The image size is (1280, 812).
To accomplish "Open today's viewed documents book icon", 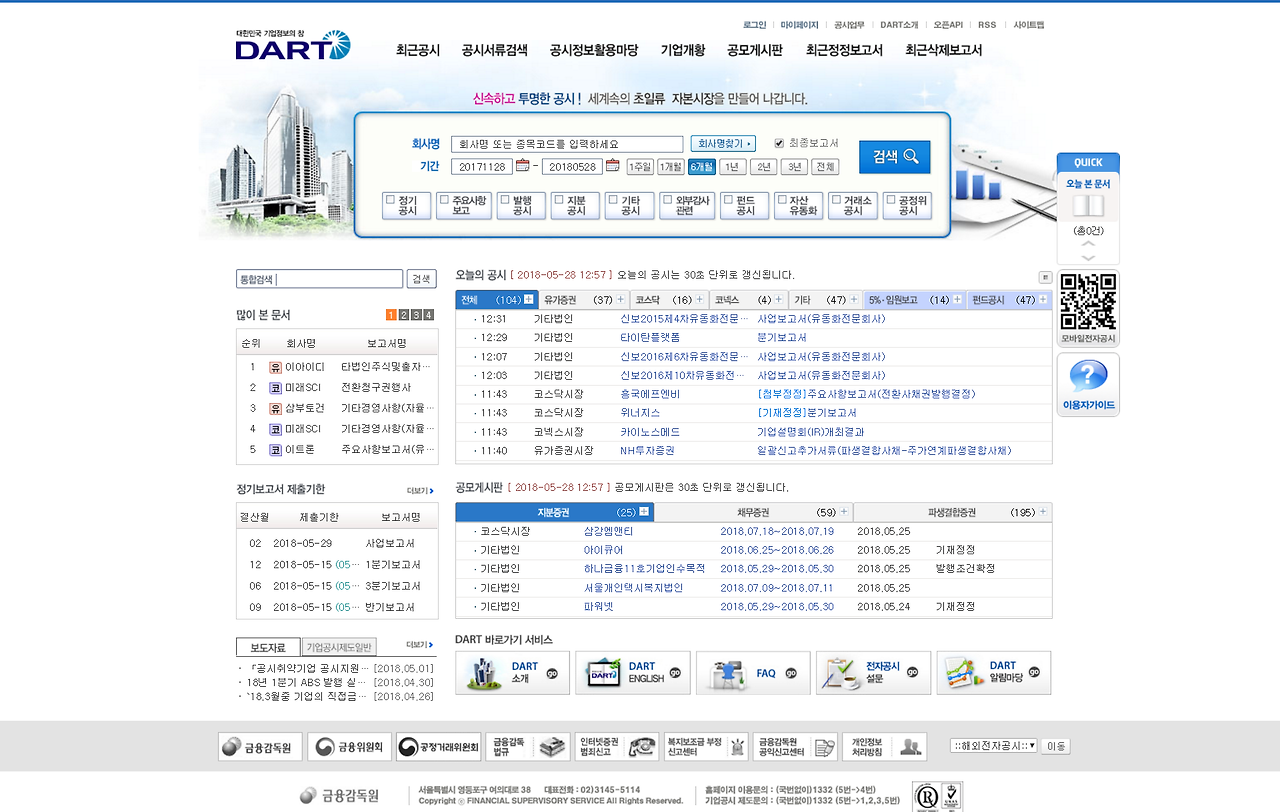I will (x=1088, y=206).
